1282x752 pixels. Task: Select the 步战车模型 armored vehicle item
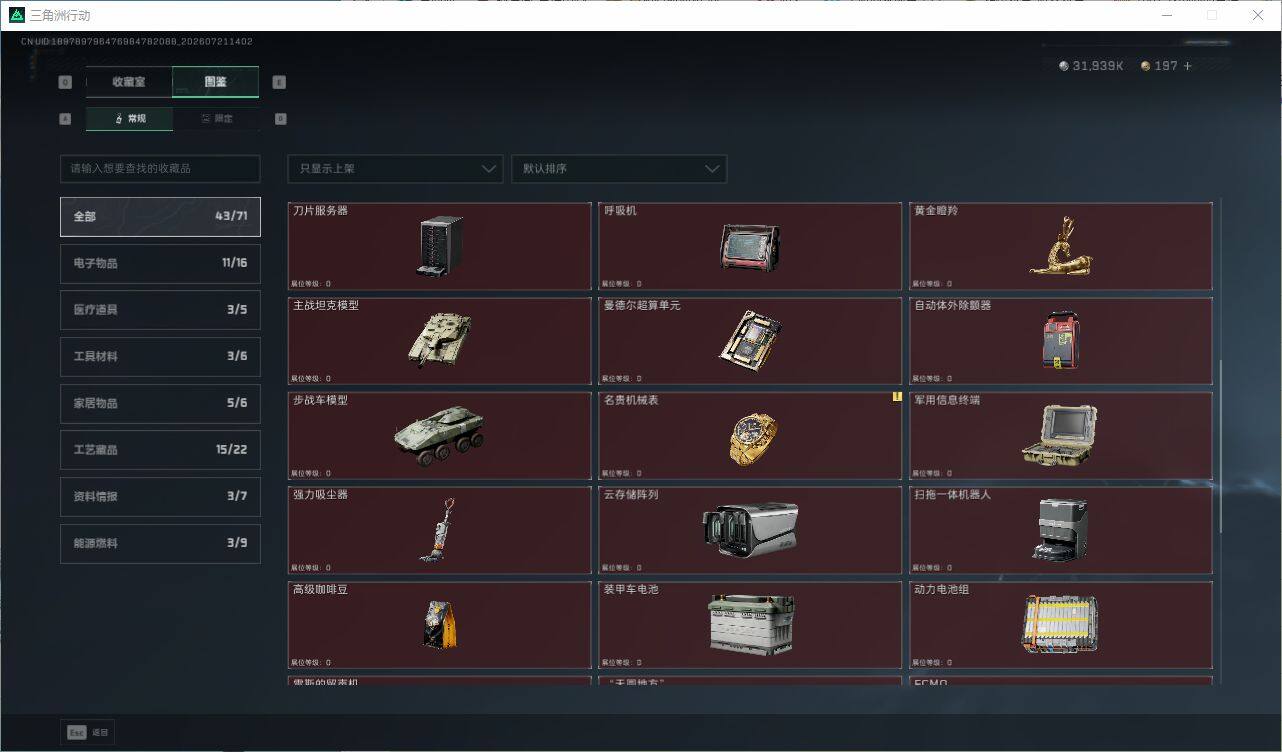coord(439,435)
